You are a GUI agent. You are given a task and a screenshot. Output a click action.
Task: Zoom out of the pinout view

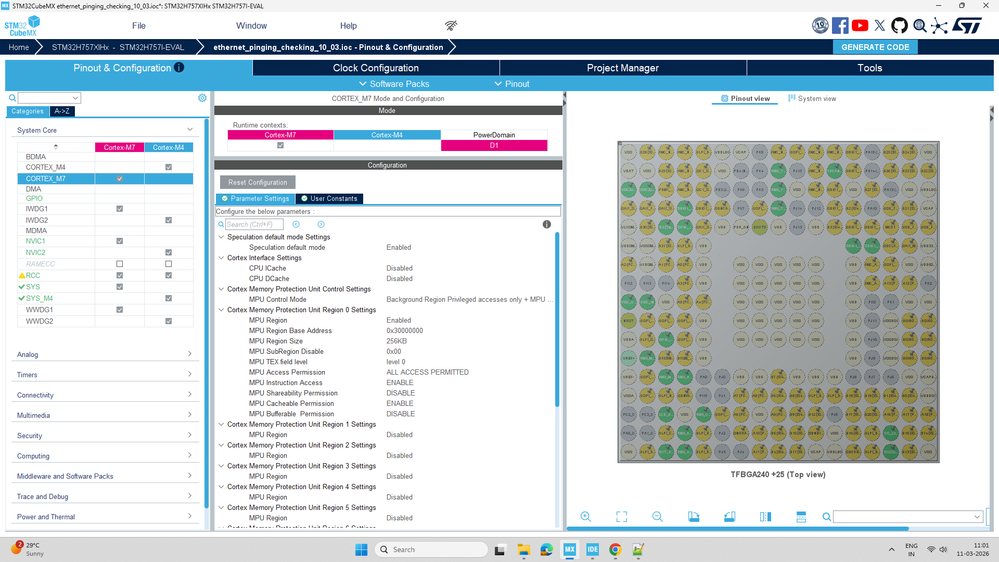[x=658, y=517]
